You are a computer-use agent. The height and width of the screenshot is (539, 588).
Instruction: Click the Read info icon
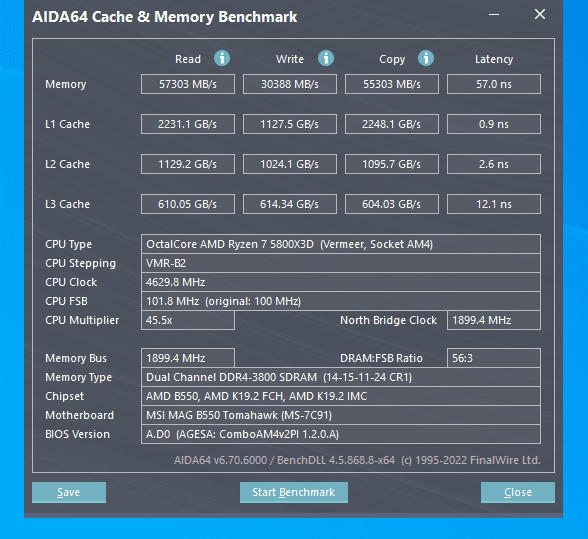222,59
